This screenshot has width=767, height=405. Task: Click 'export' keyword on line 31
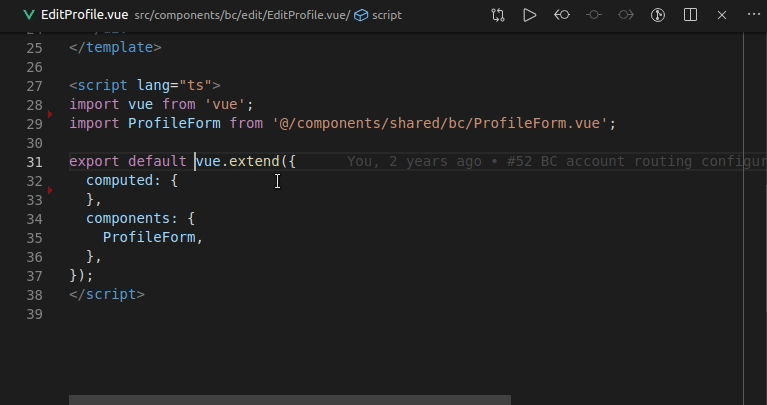pyautogui.click(x=94, y=161)
